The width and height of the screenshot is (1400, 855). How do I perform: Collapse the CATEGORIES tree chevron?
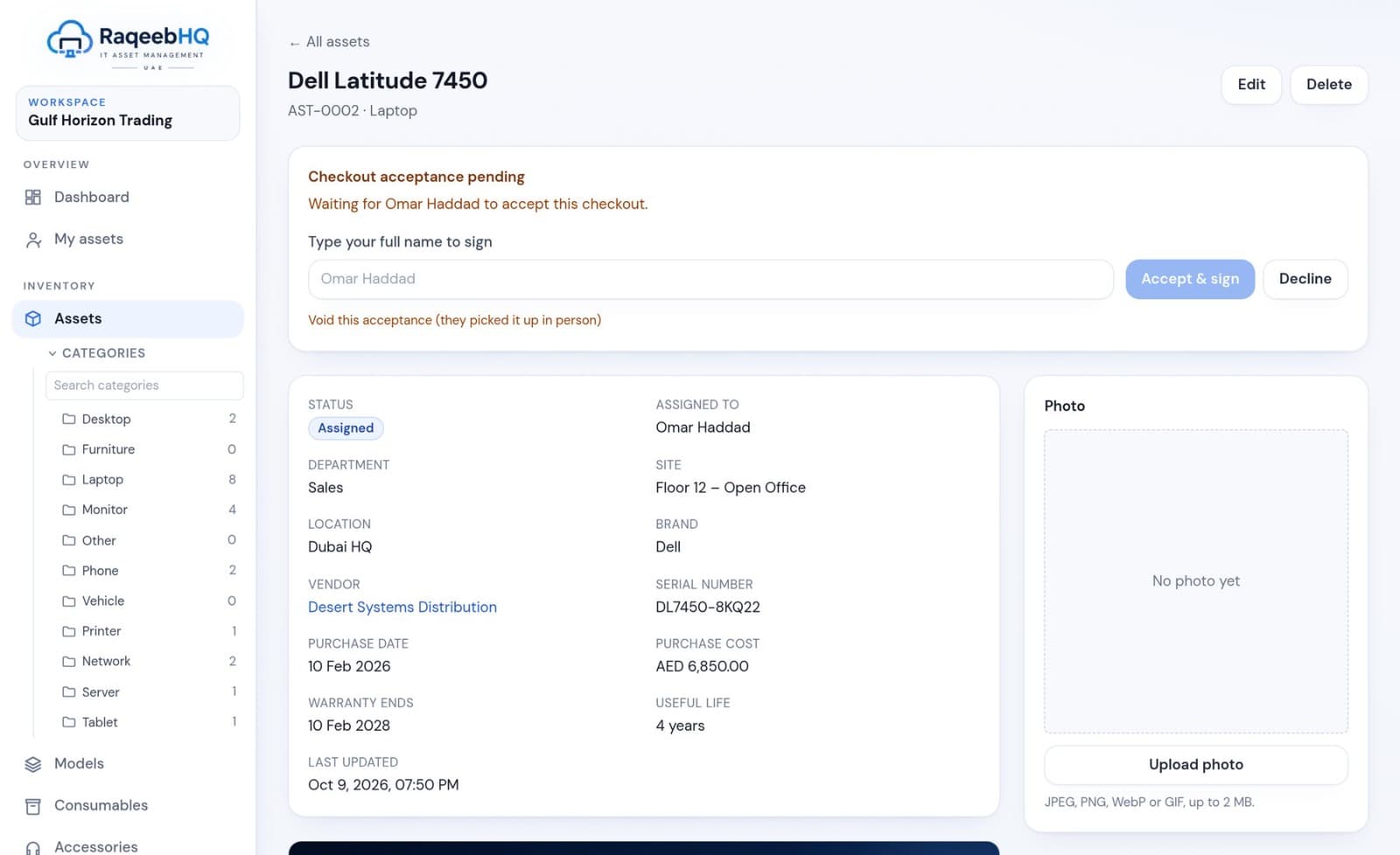tap(52, 354)
